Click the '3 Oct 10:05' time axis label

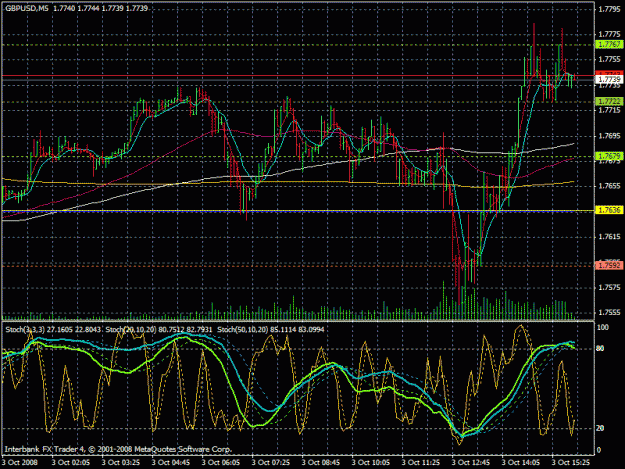tap(371, 463)
